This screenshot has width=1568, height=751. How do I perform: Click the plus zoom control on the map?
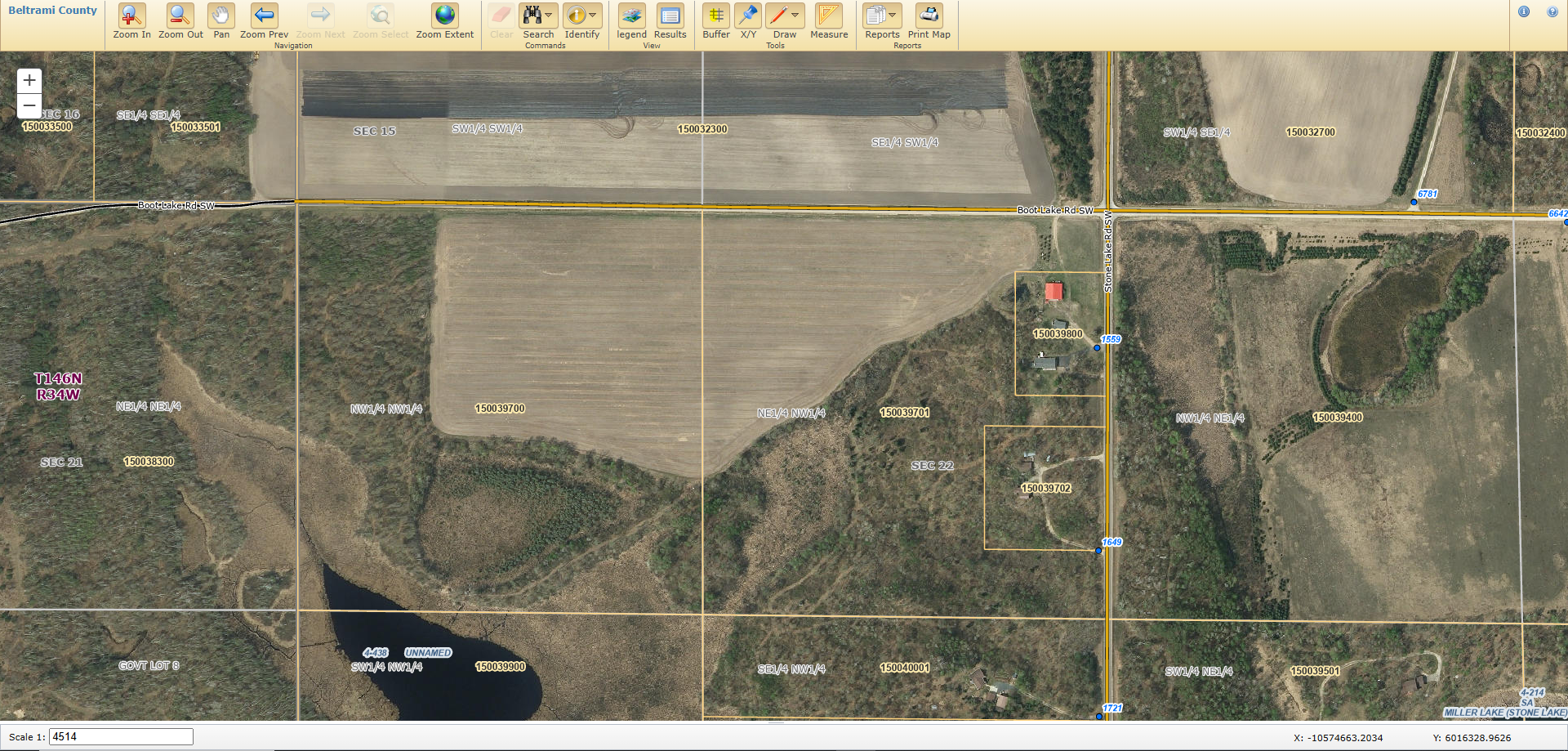click(29, 80)
